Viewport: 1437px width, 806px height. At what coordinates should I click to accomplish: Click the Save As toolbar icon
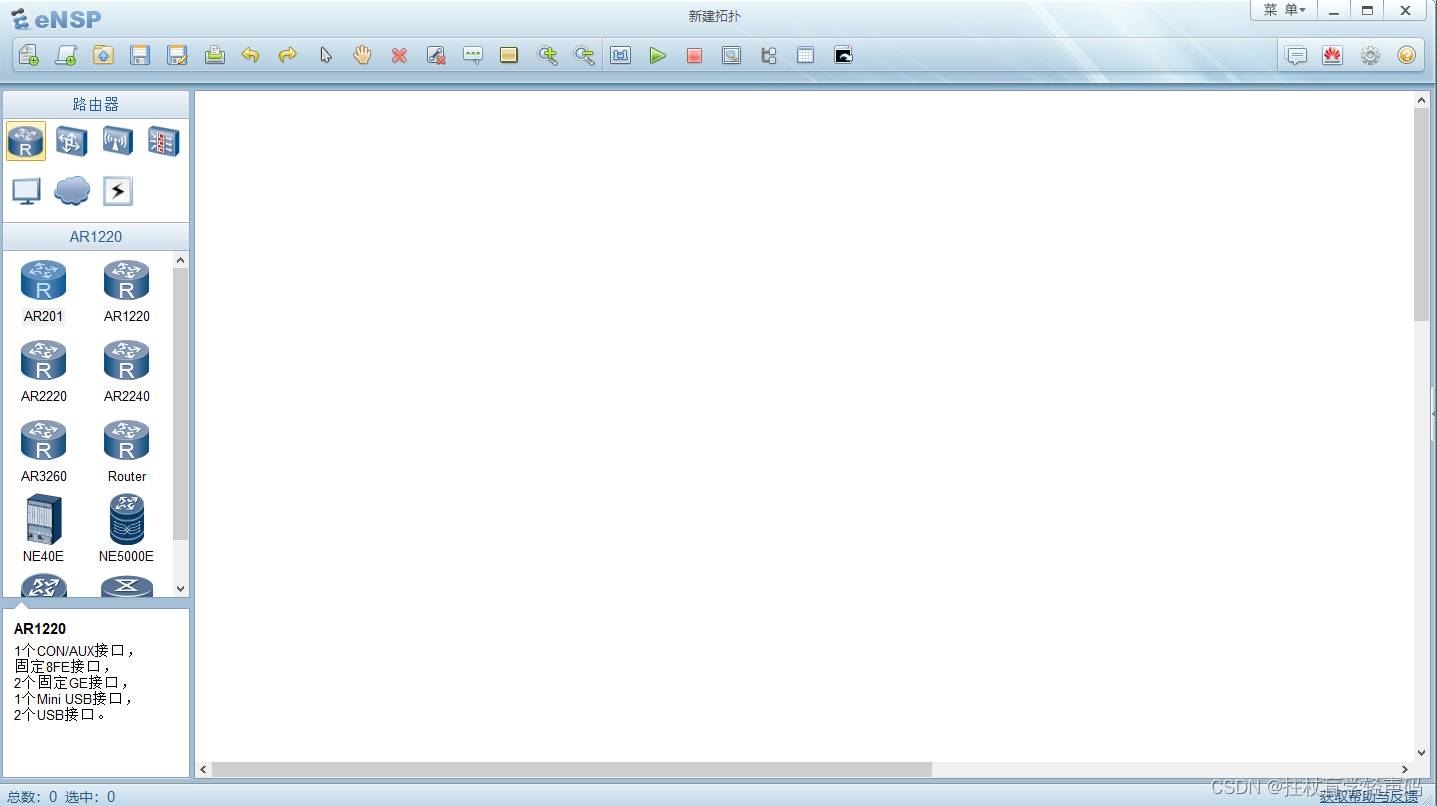coord(177,55)
